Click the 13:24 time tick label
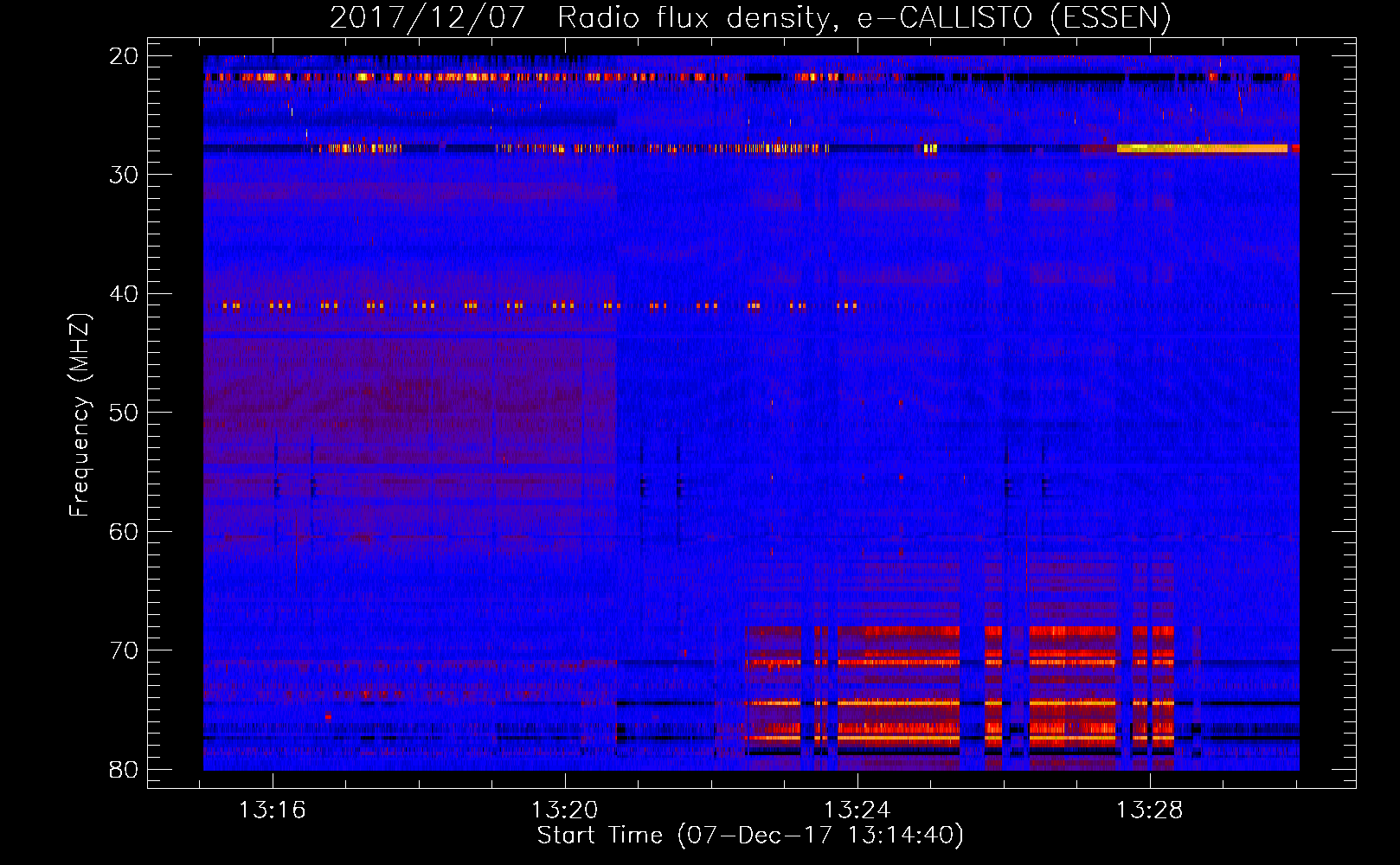The height and width of the screenshot is (865, 1400). [857, 811]
